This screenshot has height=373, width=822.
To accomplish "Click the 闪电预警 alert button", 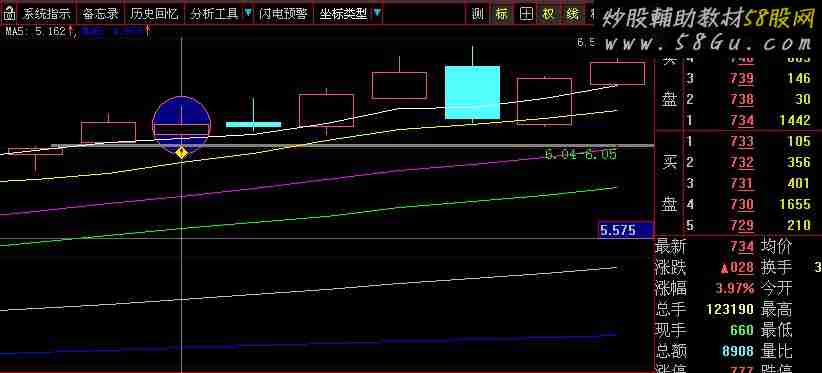I will pos(283,14).
